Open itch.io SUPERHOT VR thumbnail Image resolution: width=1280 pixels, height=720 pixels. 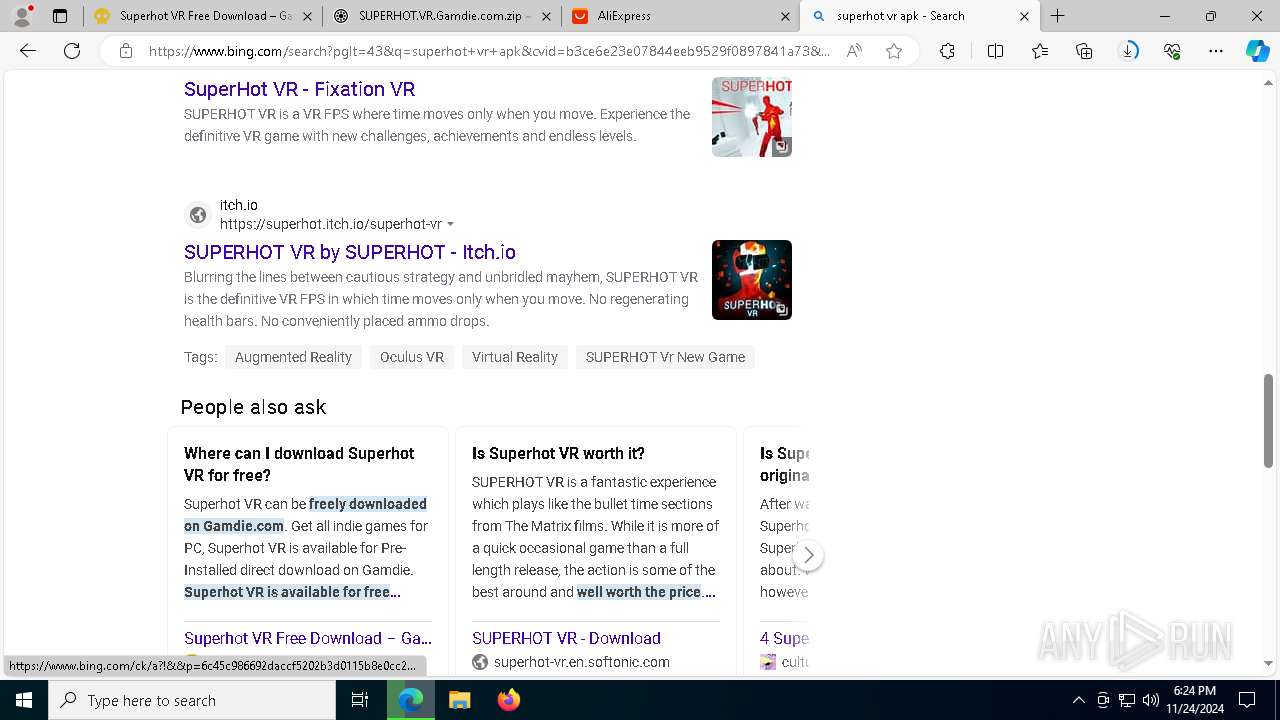pos(752,280)
